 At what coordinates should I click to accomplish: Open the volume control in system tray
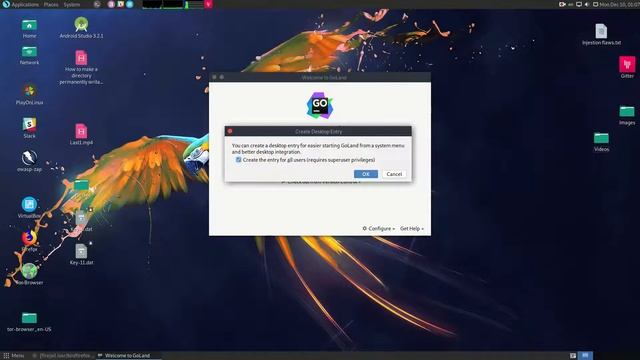click(587, 4)
